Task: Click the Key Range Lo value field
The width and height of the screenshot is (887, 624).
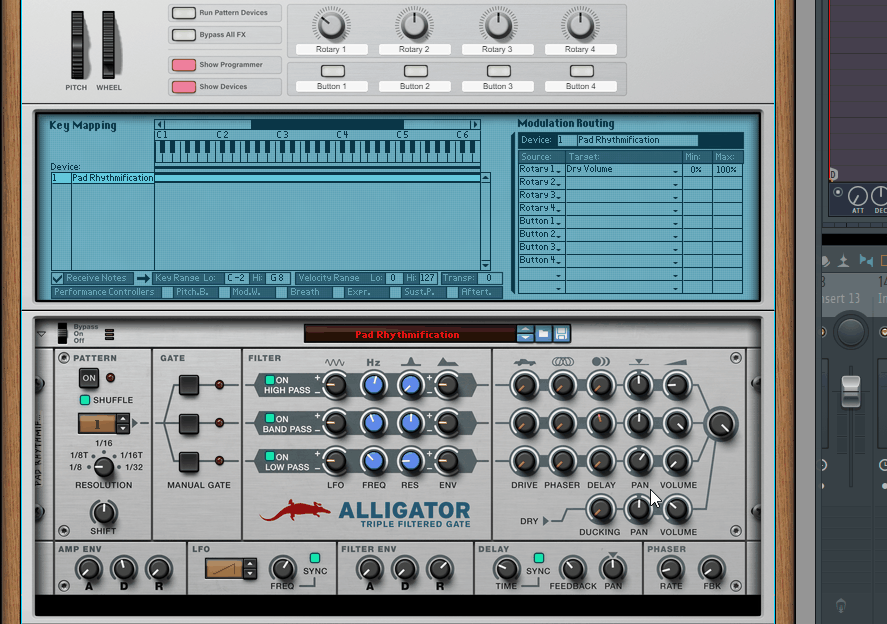Action: click(236, 278)
